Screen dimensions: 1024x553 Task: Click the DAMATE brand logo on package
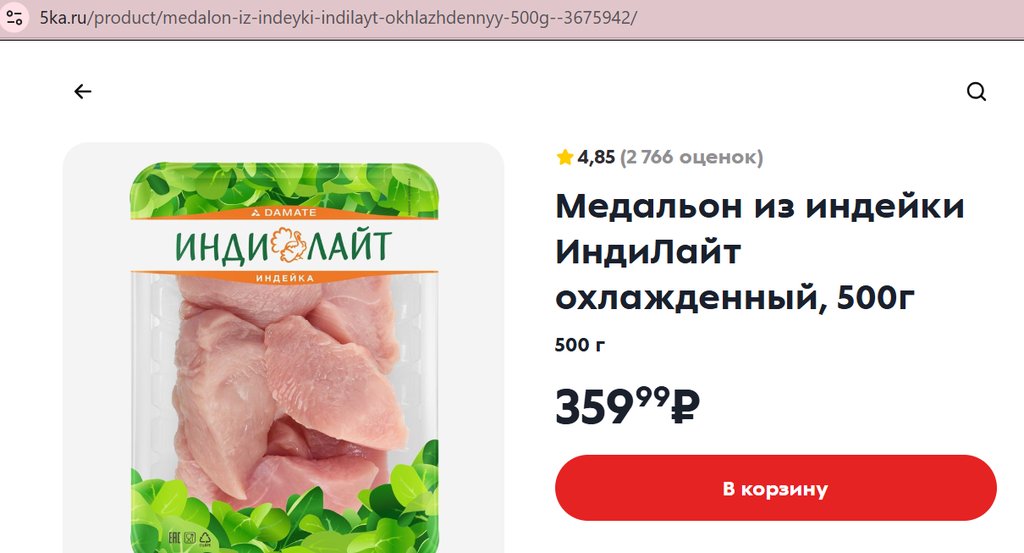[x=284, y=212]
